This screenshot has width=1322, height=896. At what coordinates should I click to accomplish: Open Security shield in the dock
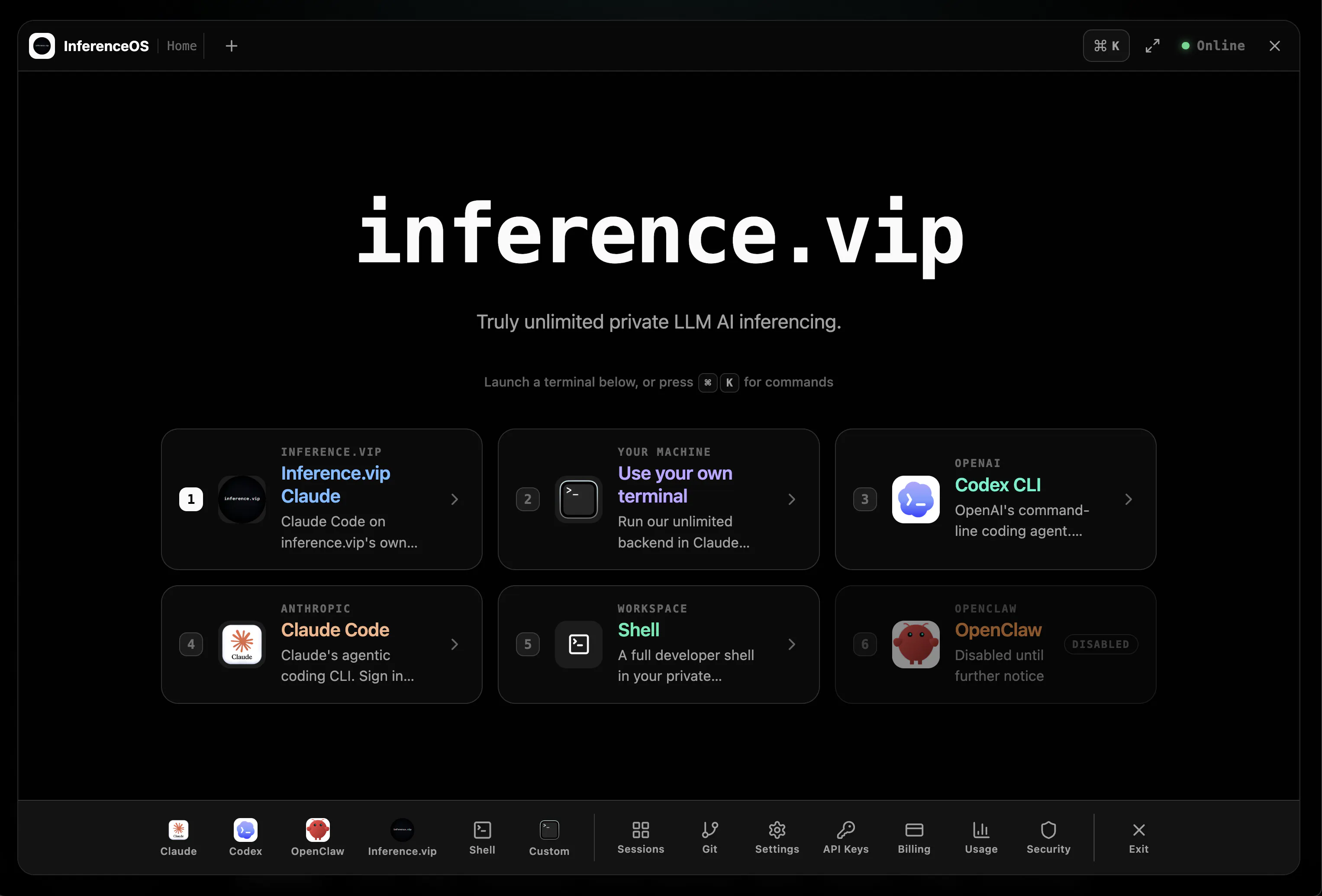point(1048,837)
